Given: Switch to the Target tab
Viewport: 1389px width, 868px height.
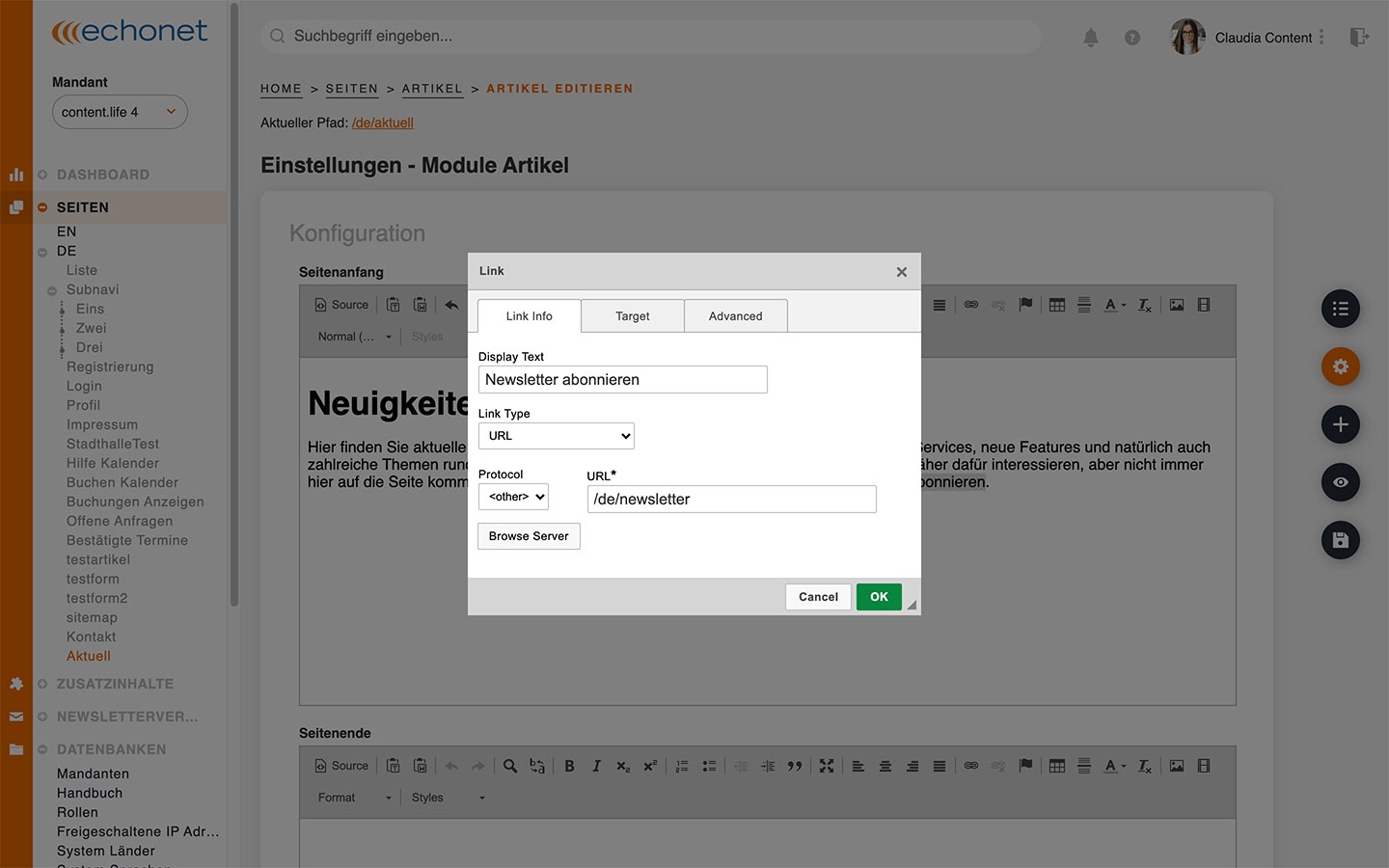Looking at the screenshot, I should 633,316.
